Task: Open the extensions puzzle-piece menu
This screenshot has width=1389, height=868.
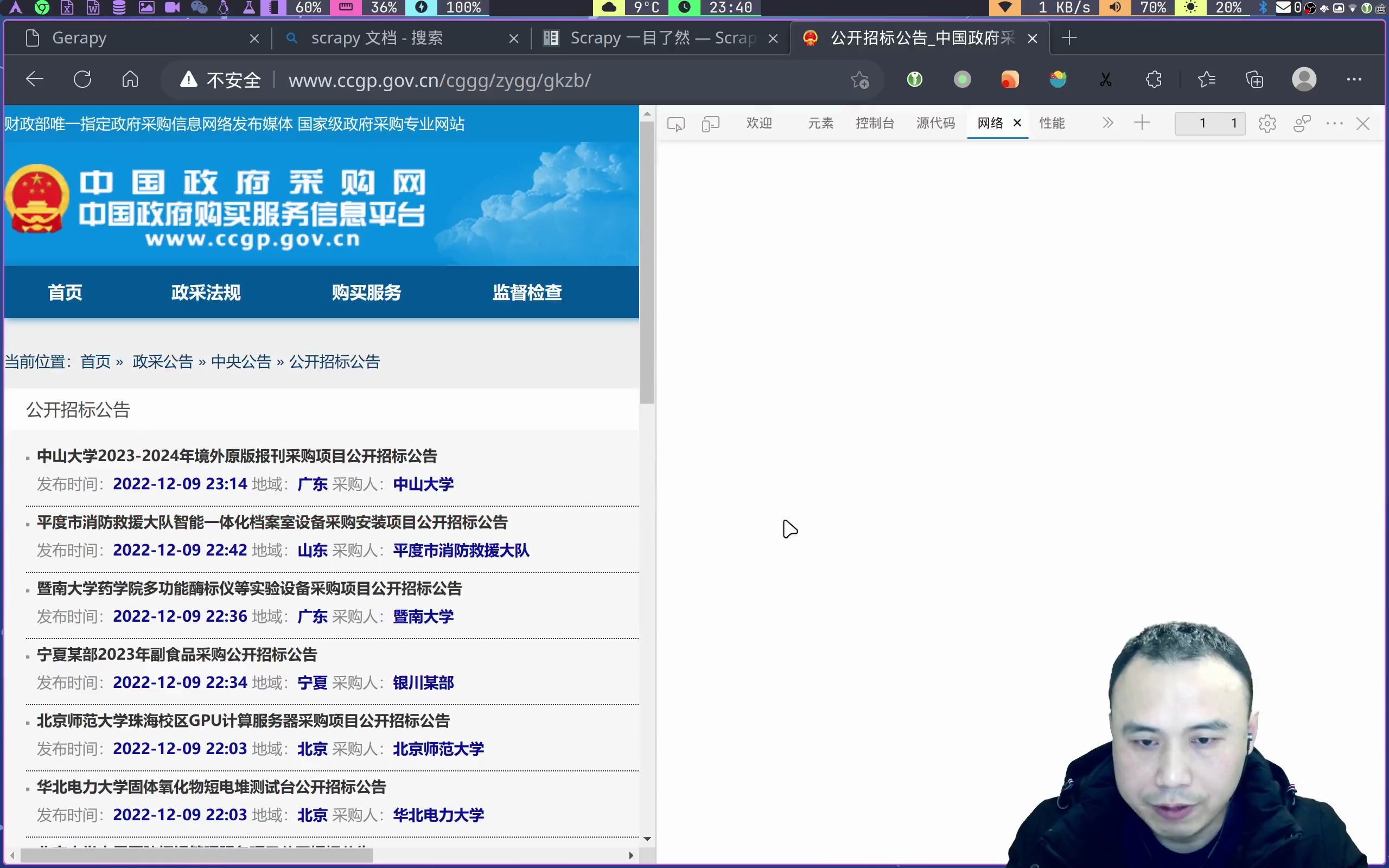Action: [1154, 79]
